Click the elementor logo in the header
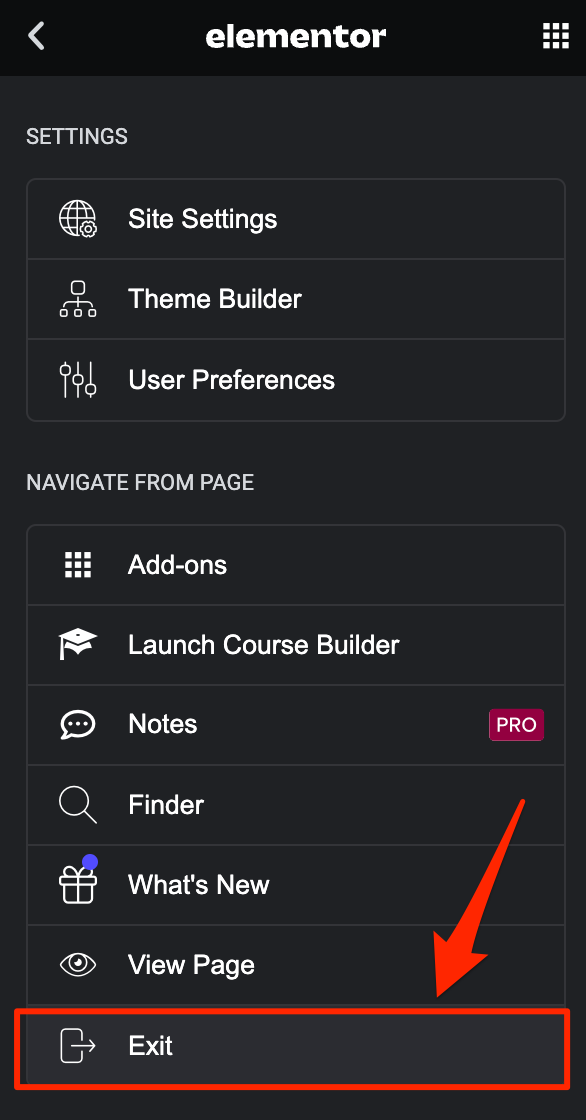The width and height of the screenshot is (586, 1120). pos(295,36)
